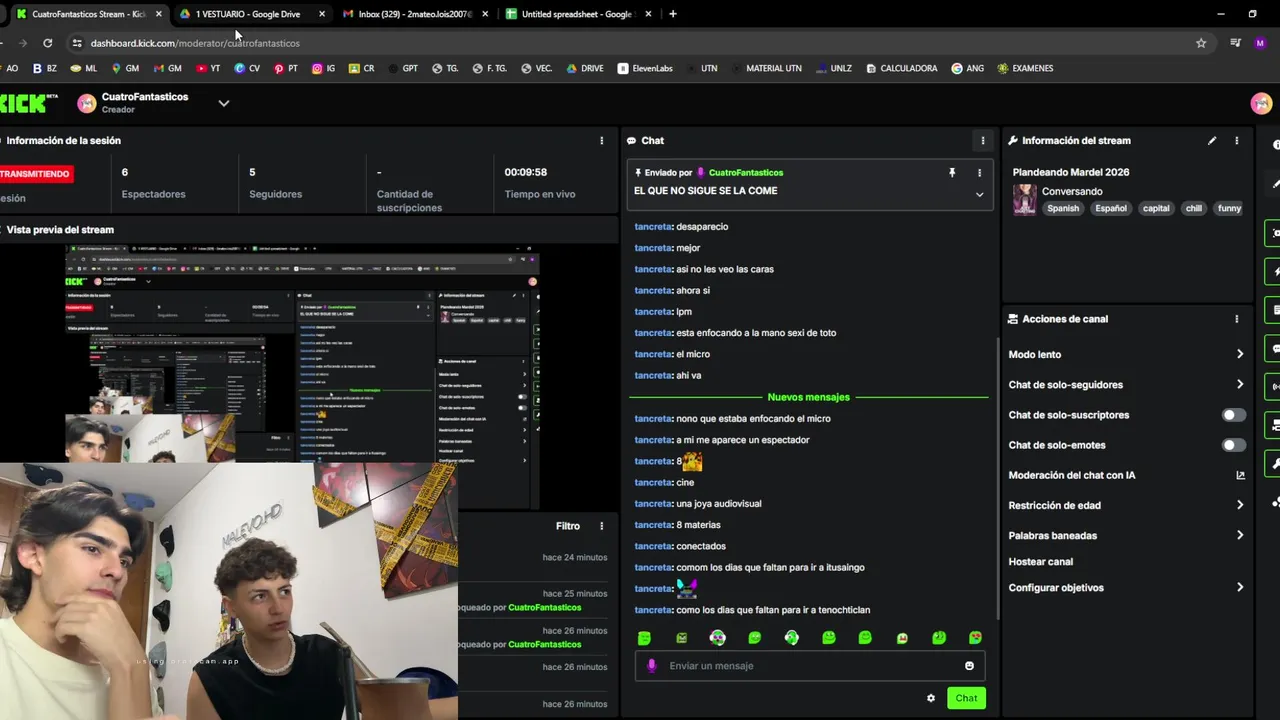Toggle Chat de solo-suscriptores switch
The height and width of the screenshot is (720, 1280).
pos(1234,415)
